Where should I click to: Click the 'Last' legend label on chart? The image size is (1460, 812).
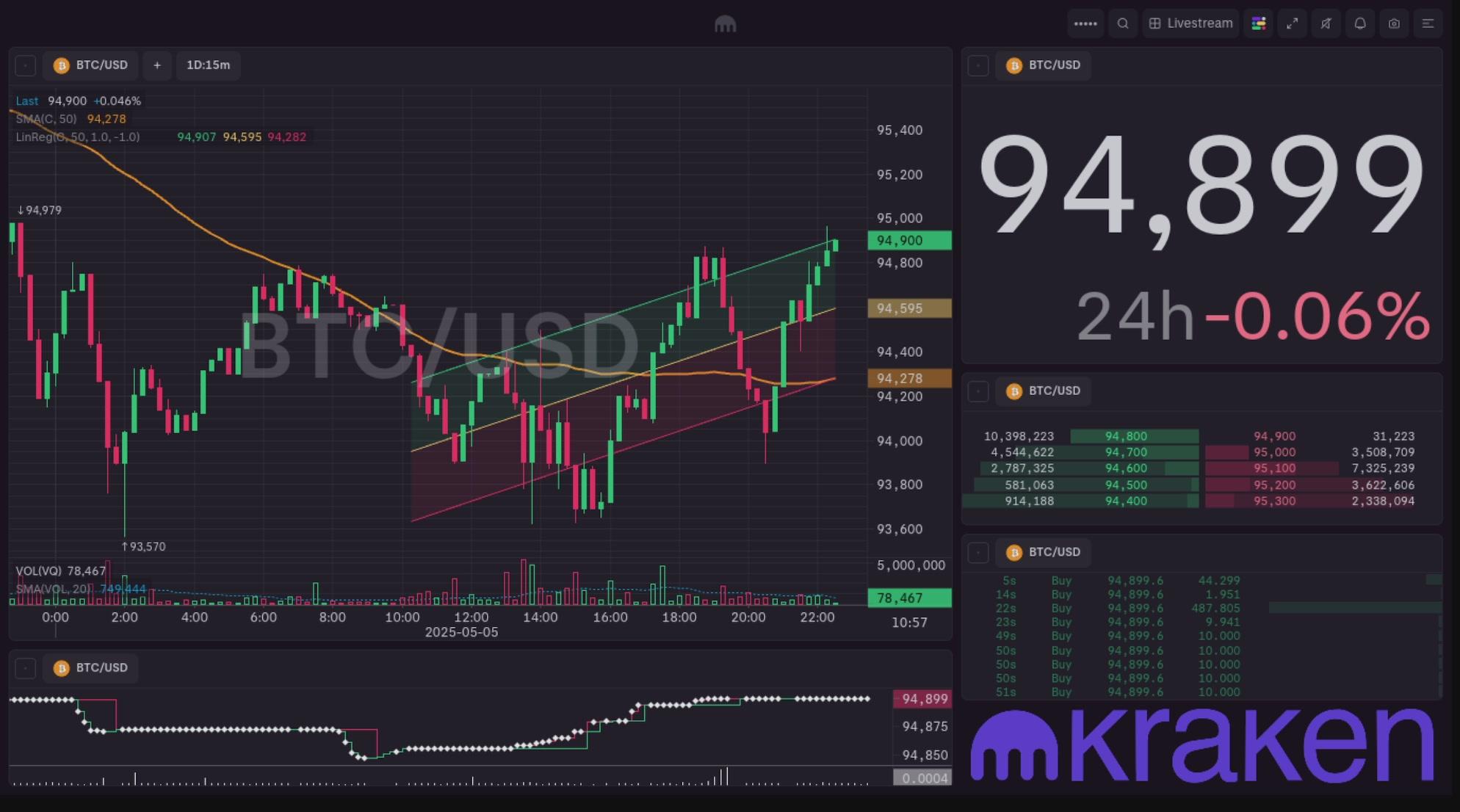click(x=27, y=101)
